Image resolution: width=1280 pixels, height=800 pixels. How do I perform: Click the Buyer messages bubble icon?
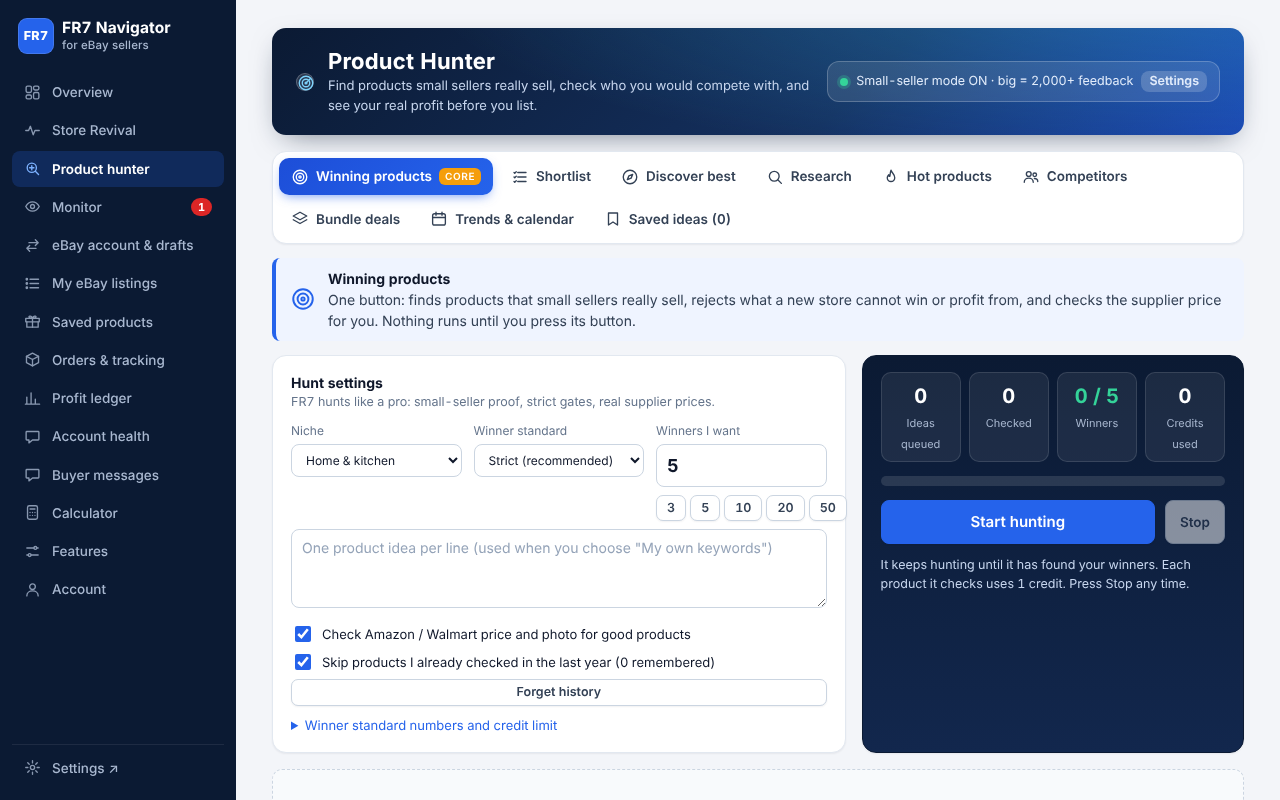point(33,475)
